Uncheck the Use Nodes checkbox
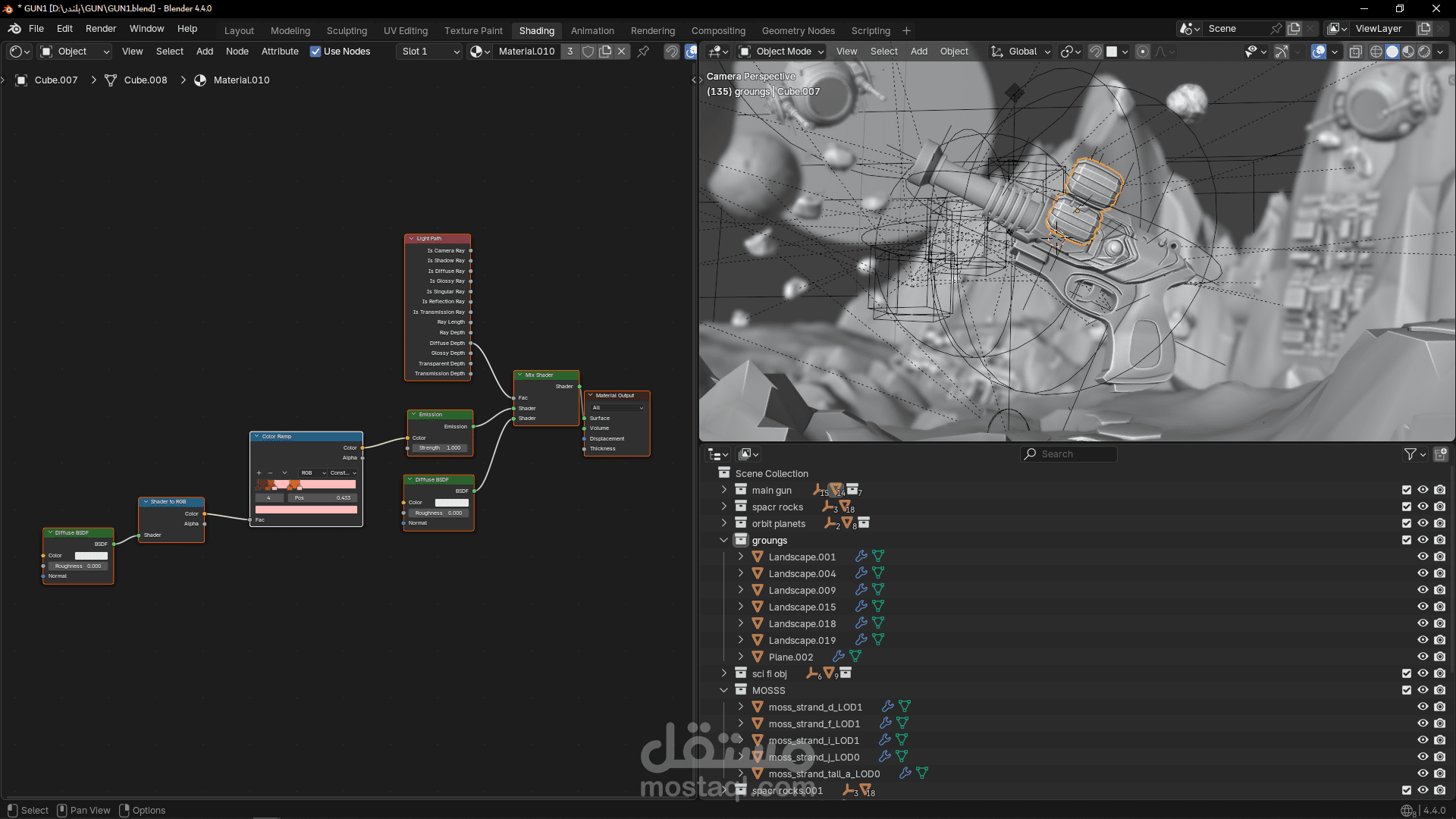The width and height of the screenshot is (1456, 819). pyautogui.click(x=315, y=52)
